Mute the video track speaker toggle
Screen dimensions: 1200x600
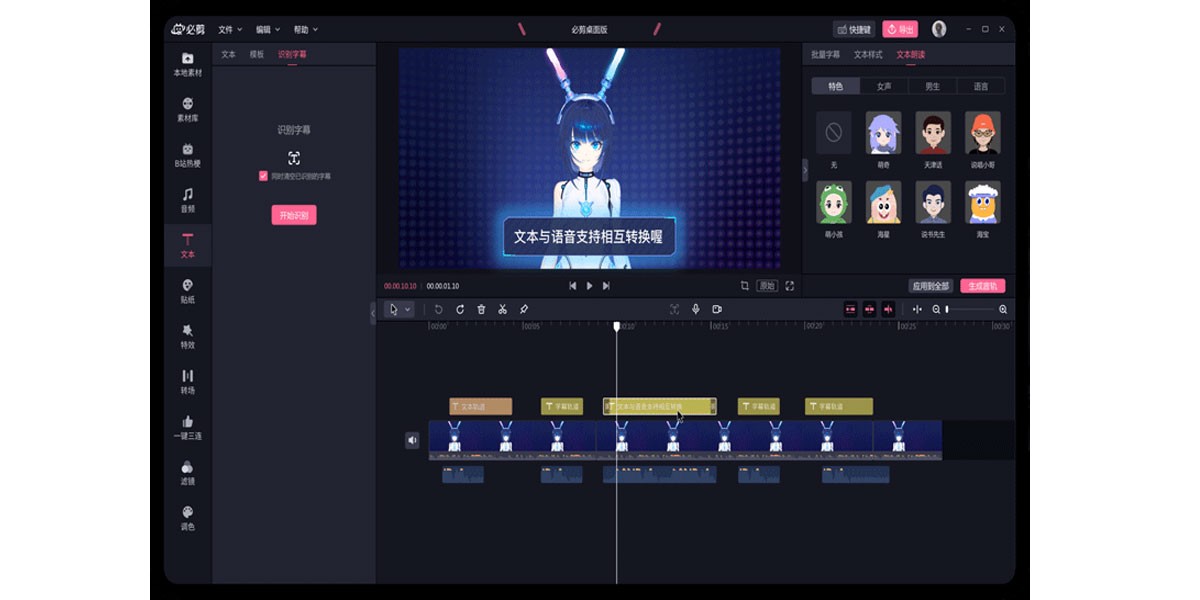coord(412,440)
